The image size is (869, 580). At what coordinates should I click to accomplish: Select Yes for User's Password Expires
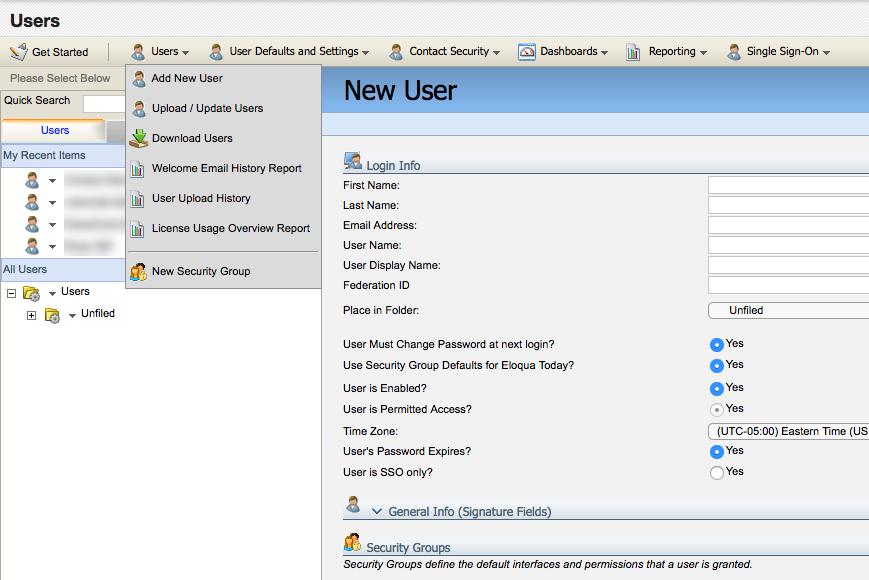(716, 451)
